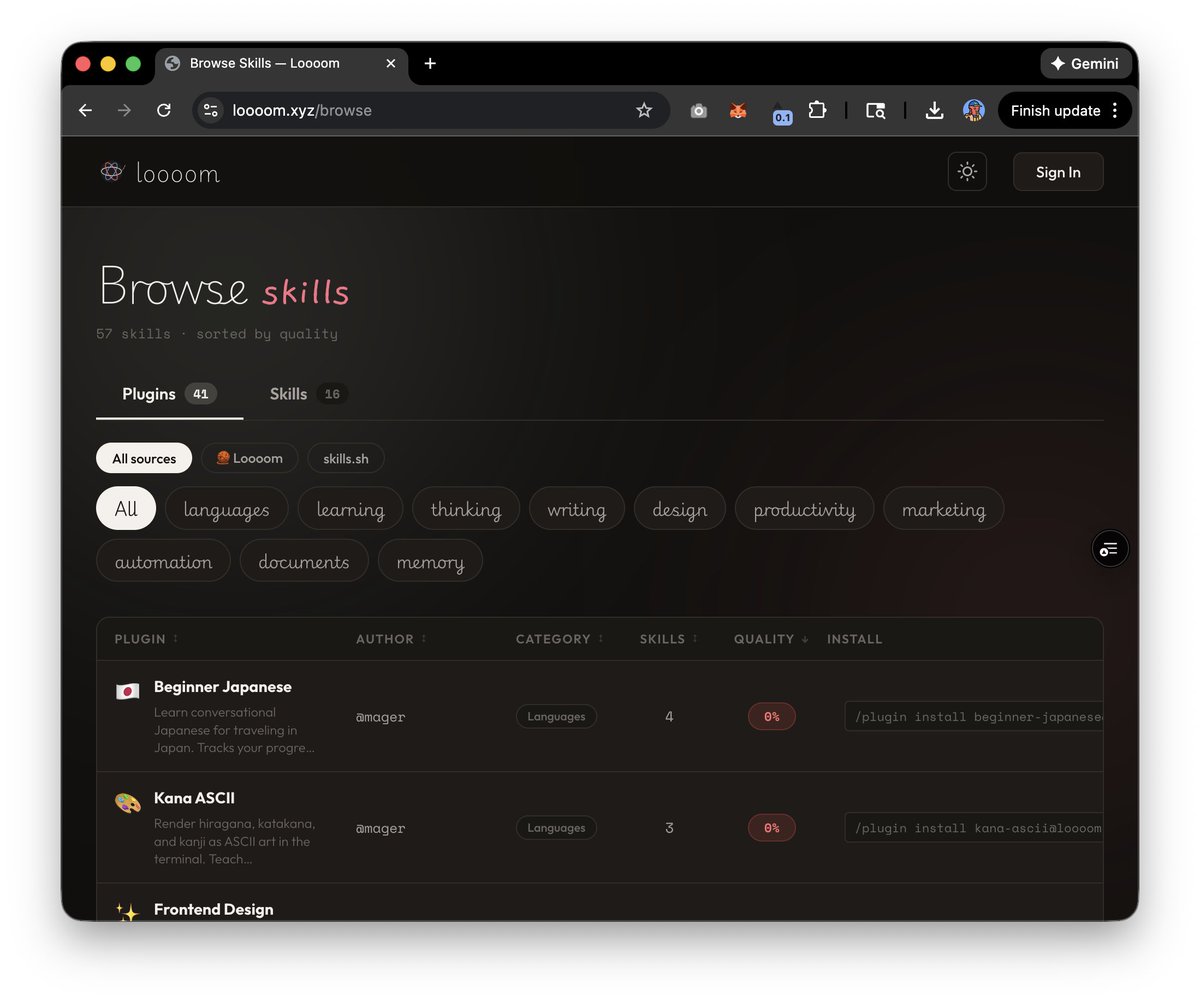Select the All category chip
Viewport: 1200px width, 1002px height.
point(126,508)
